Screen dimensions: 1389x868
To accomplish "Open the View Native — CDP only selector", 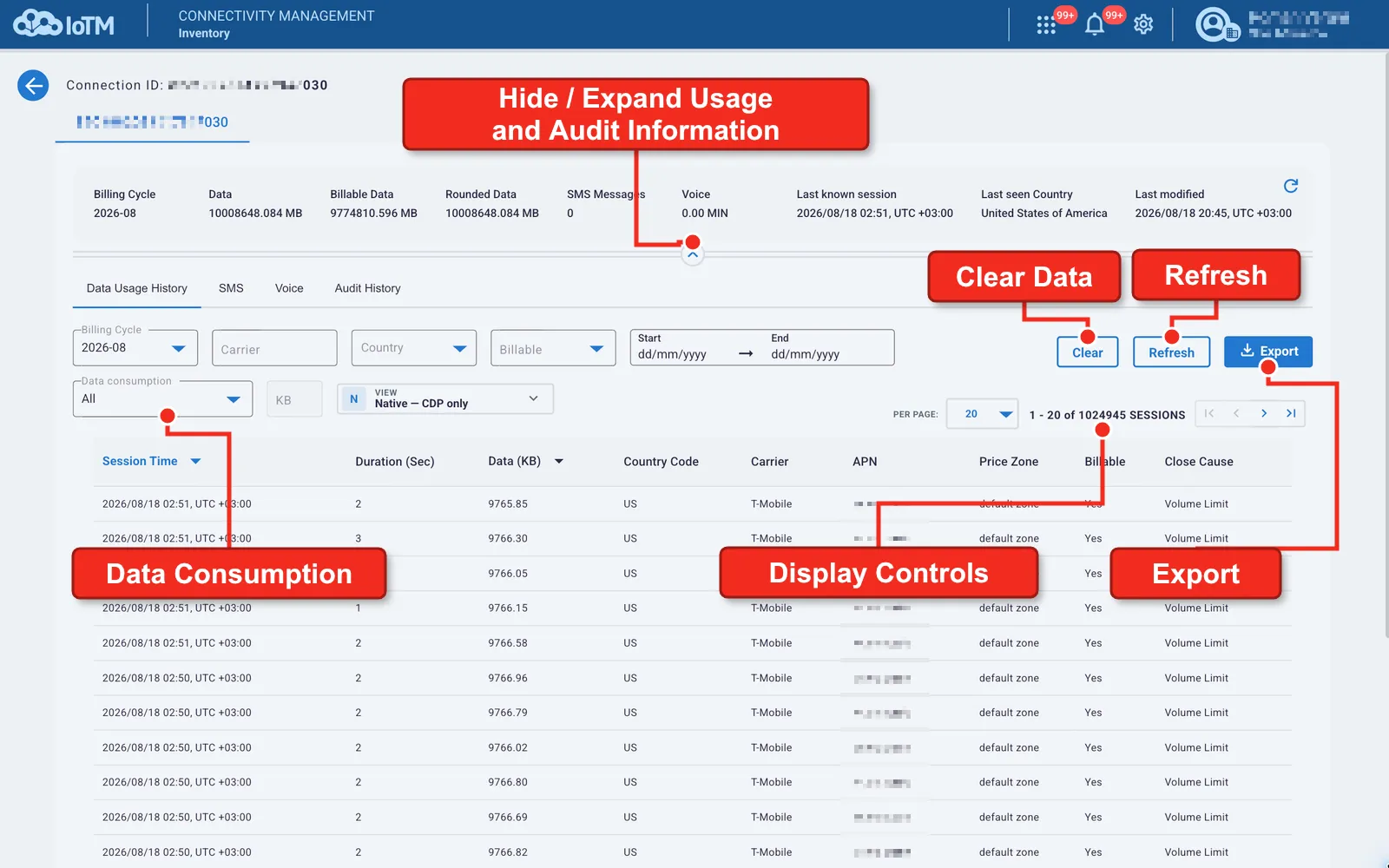I will point(445,398).
